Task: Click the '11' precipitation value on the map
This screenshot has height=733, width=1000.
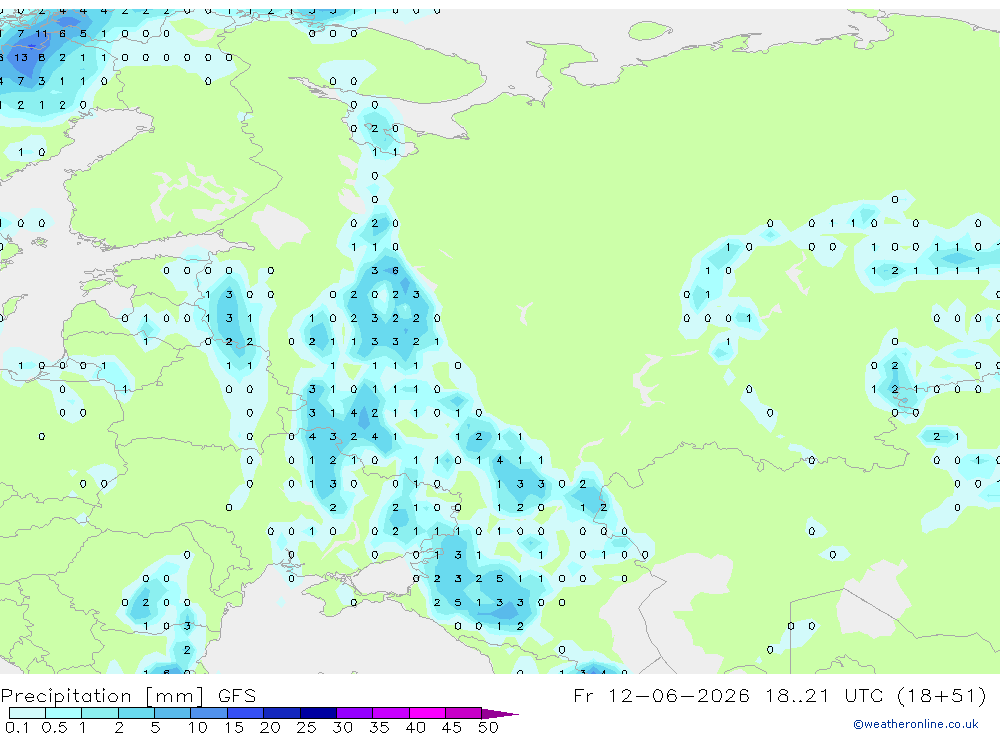Action: [x=41, y=34]
